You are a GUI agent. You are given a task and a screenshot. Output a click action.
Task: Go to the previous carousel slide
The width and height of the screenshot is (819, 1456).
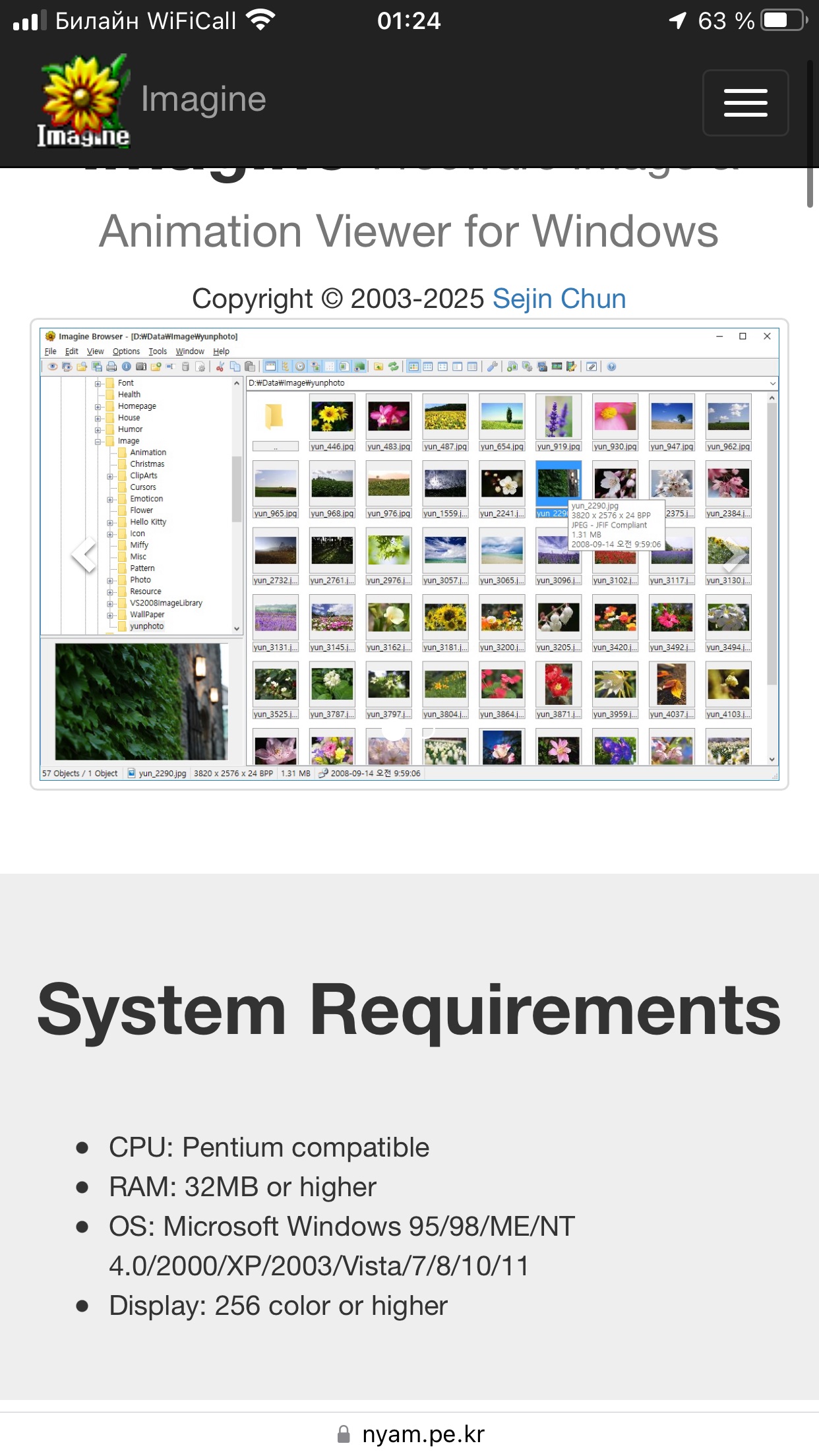pos(84,555)
